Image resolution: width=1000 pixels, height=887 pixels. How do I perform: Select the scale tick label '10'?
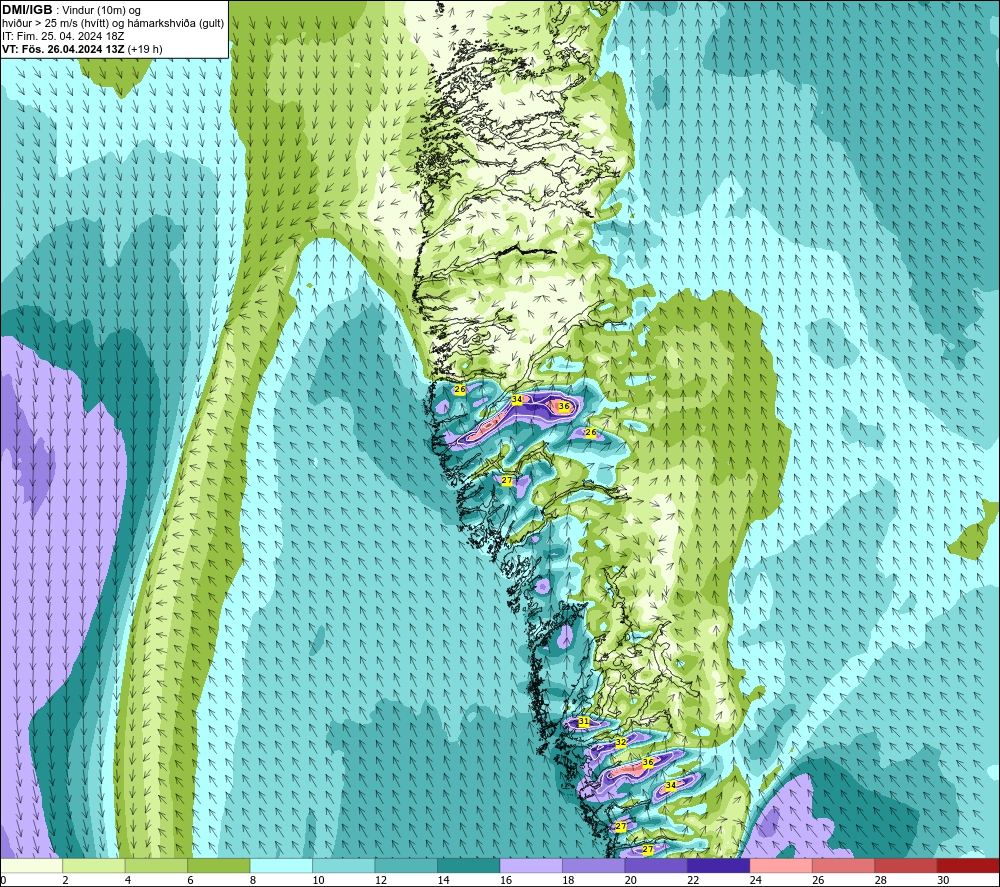(x=318, y=880)
